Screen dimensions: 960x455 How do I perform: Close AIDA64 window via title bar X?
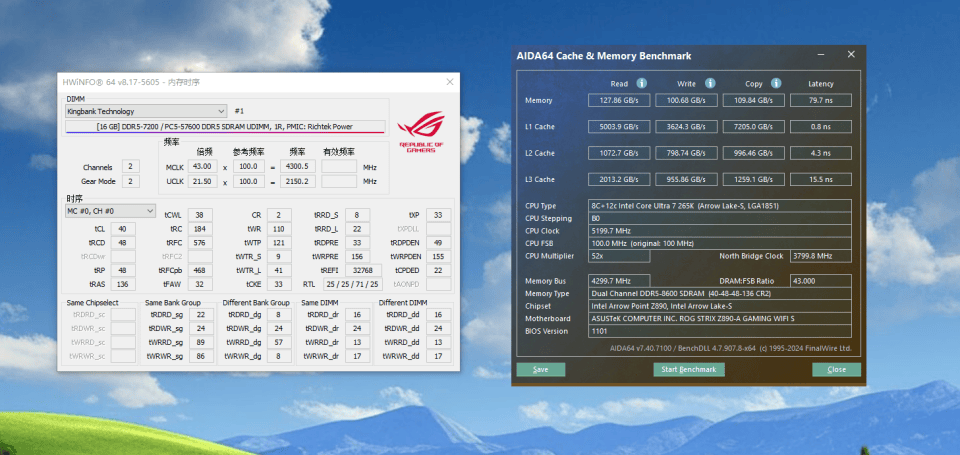(851, 55)
